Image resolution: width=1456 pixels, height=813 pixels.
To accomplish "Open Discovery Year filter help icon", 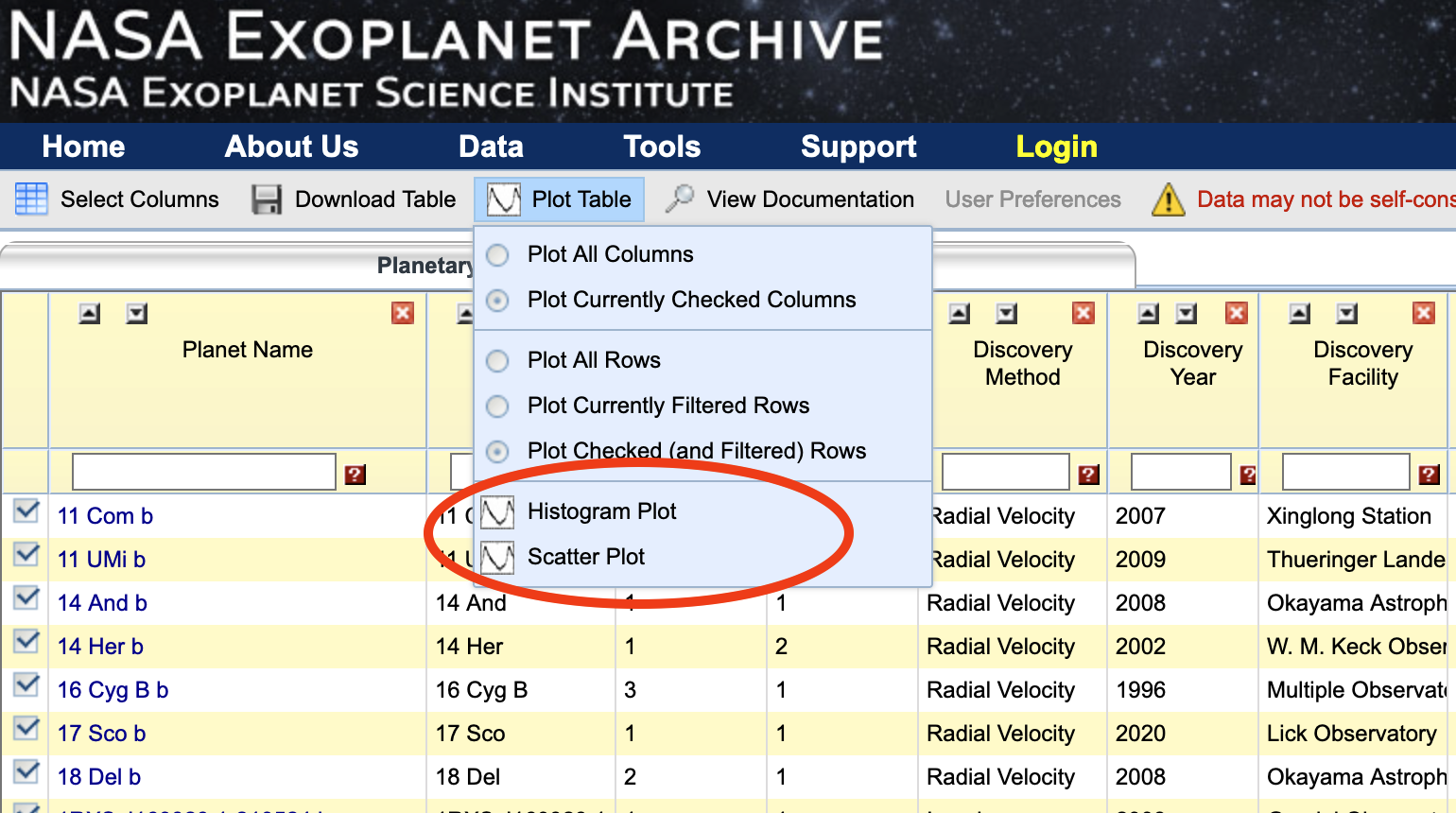I will 1248,475.
